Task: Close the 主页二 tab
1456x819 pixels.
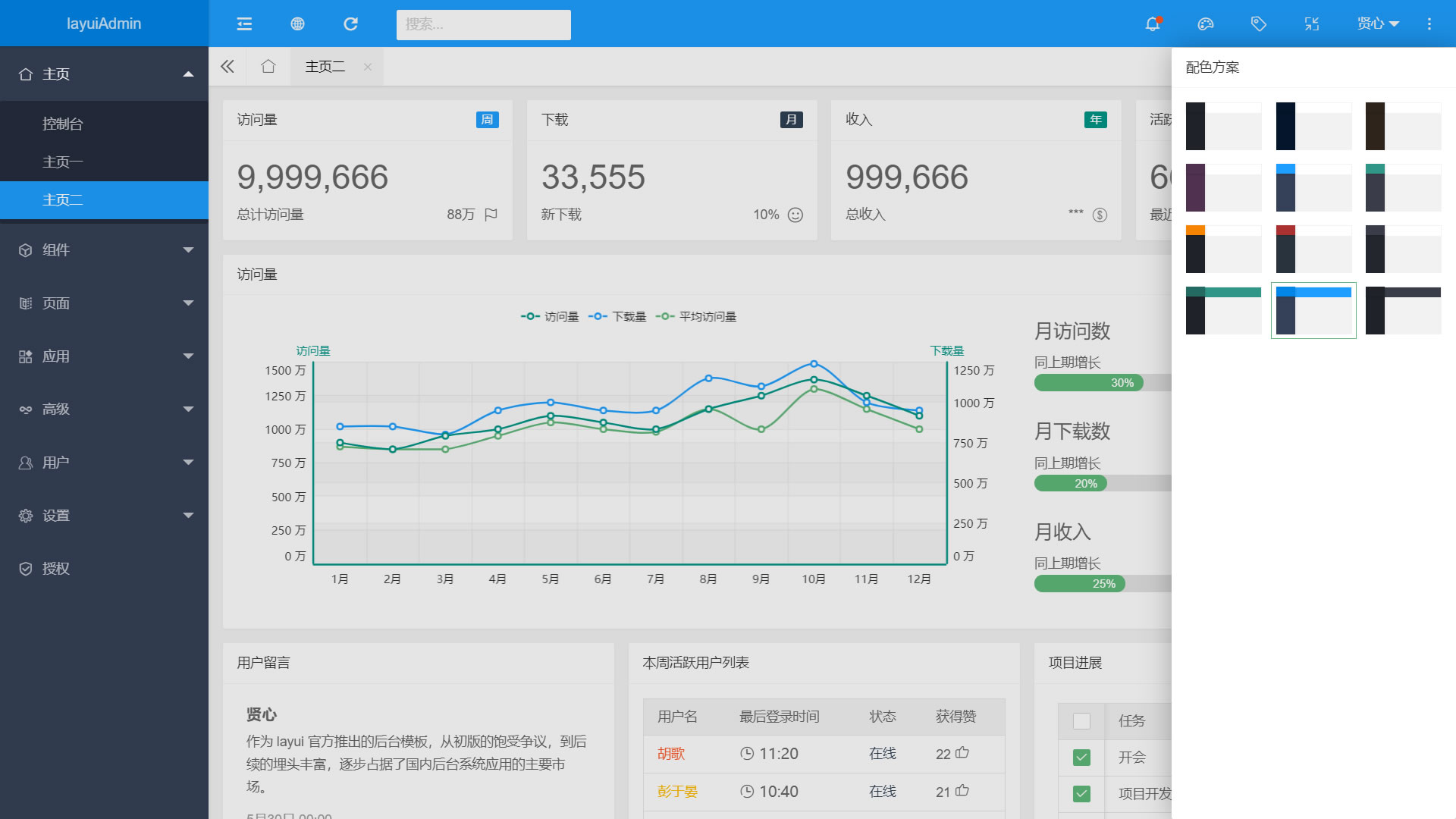Action: (x=368, y=67)
